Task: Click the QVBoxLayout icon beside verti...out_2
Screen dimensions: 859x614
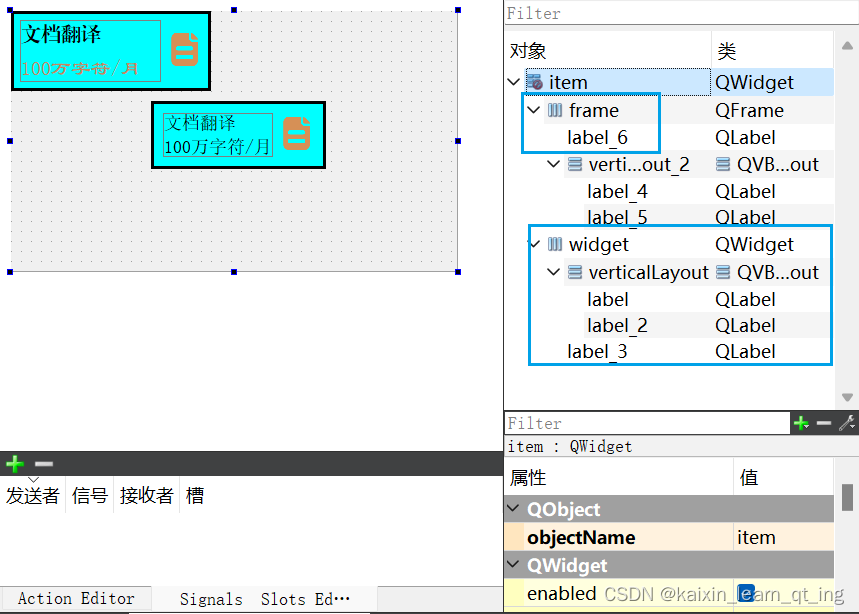Action: point(577,164)
